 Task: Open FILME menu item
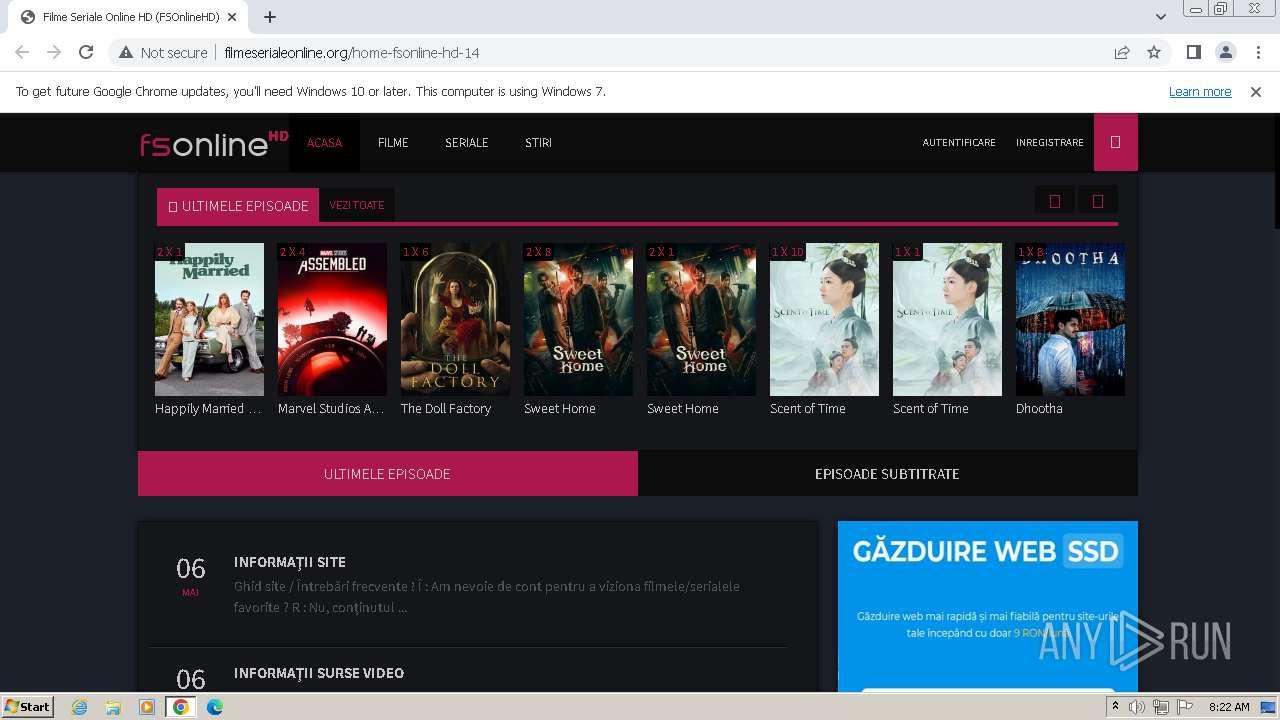pos(393,142)
